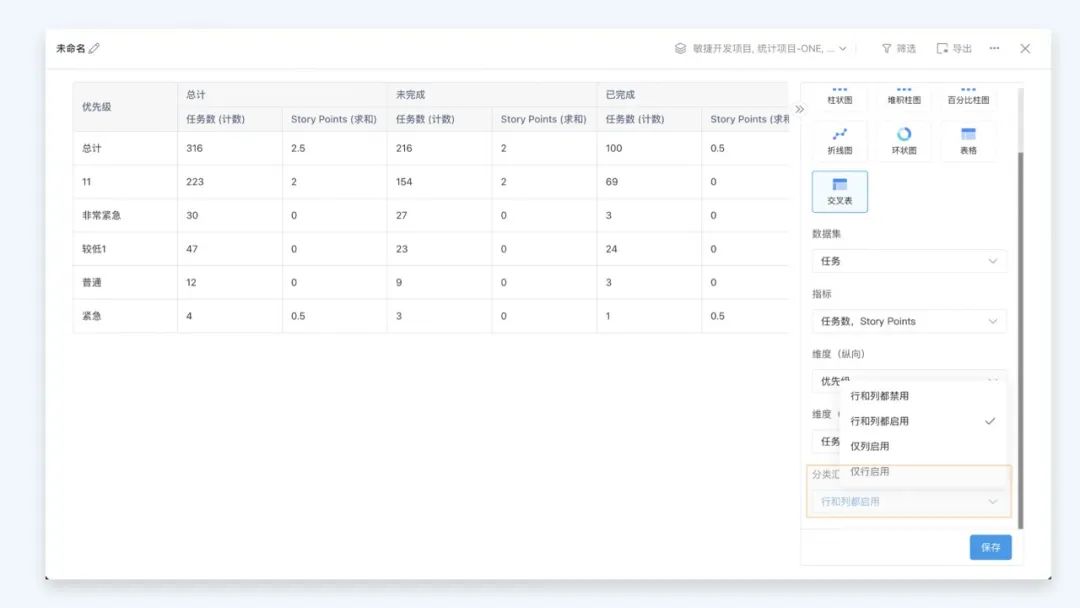The image size is (1080, 608).
Task: Select the 柱状图 bar chart type
Action: (840, 97)
